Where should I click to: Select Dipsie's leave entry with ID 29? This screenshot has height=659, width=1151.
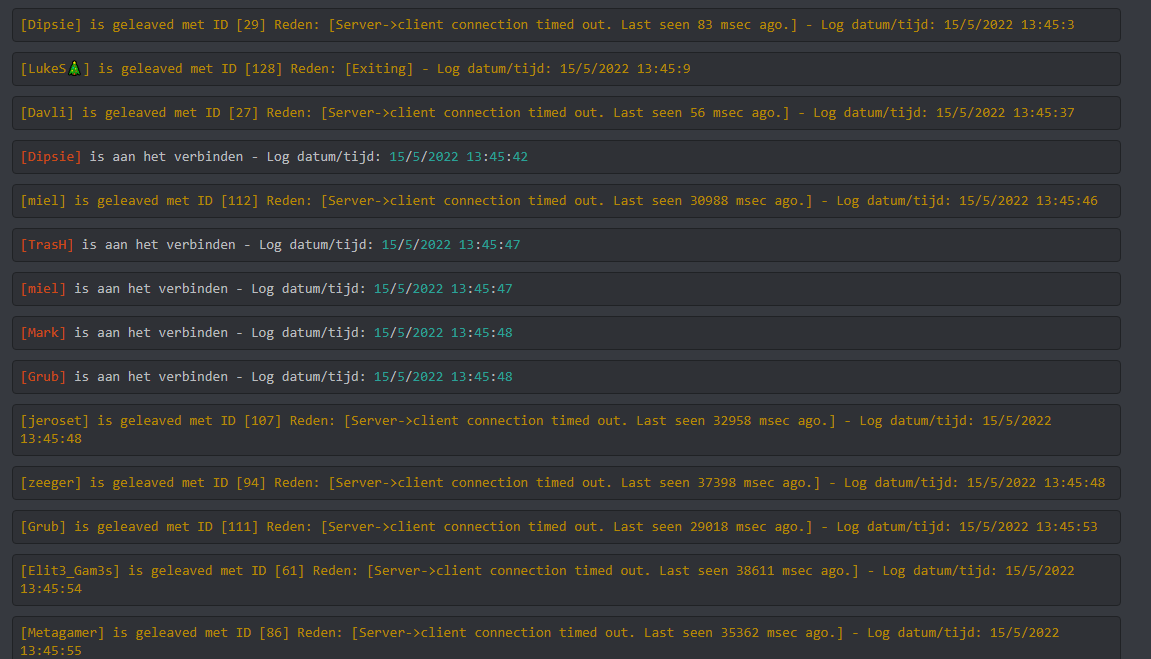565,25
